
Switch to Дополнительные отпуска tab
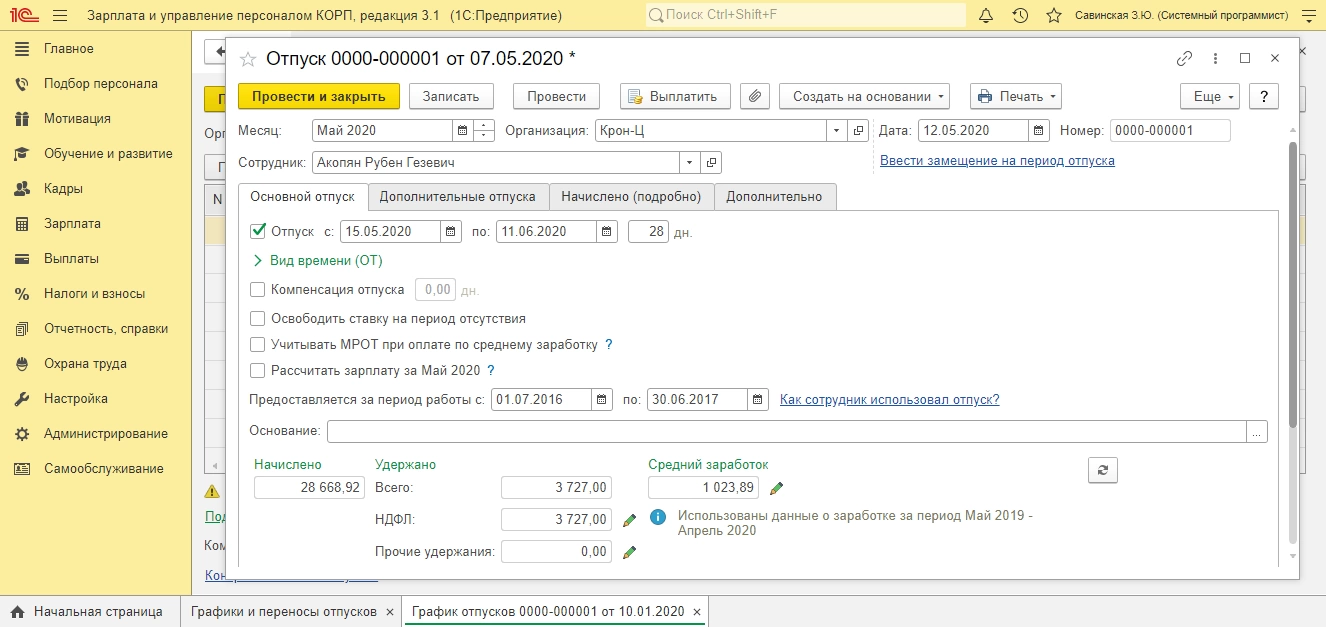(x=457, y=196)
